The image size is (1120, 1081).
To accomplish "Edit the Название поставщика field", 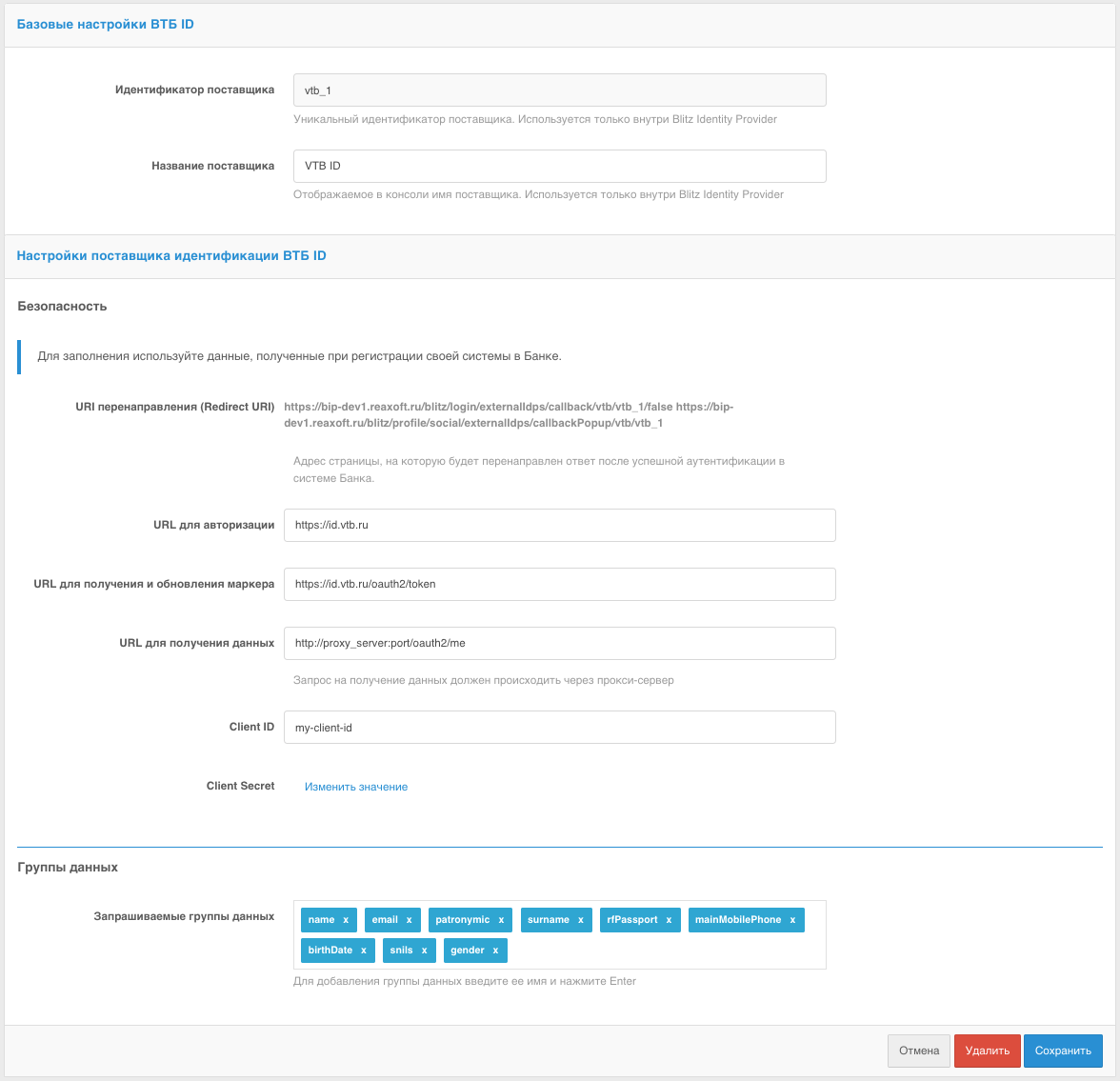I will [x=560, y=166].
